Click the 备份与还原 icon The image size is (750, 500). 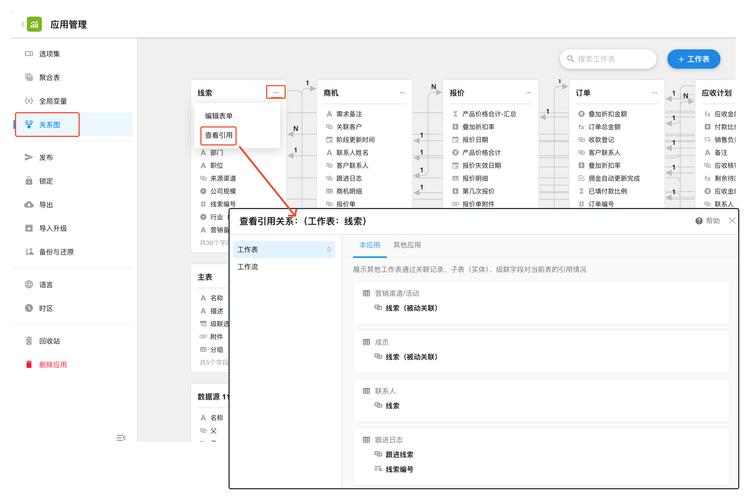pos(29,252)
